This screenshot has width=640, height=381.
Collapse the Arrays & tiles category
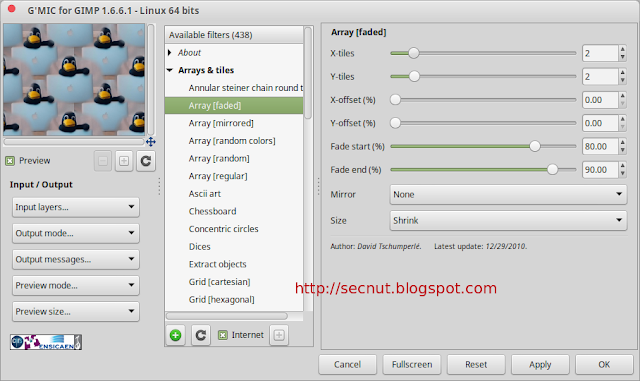point(170,70)
